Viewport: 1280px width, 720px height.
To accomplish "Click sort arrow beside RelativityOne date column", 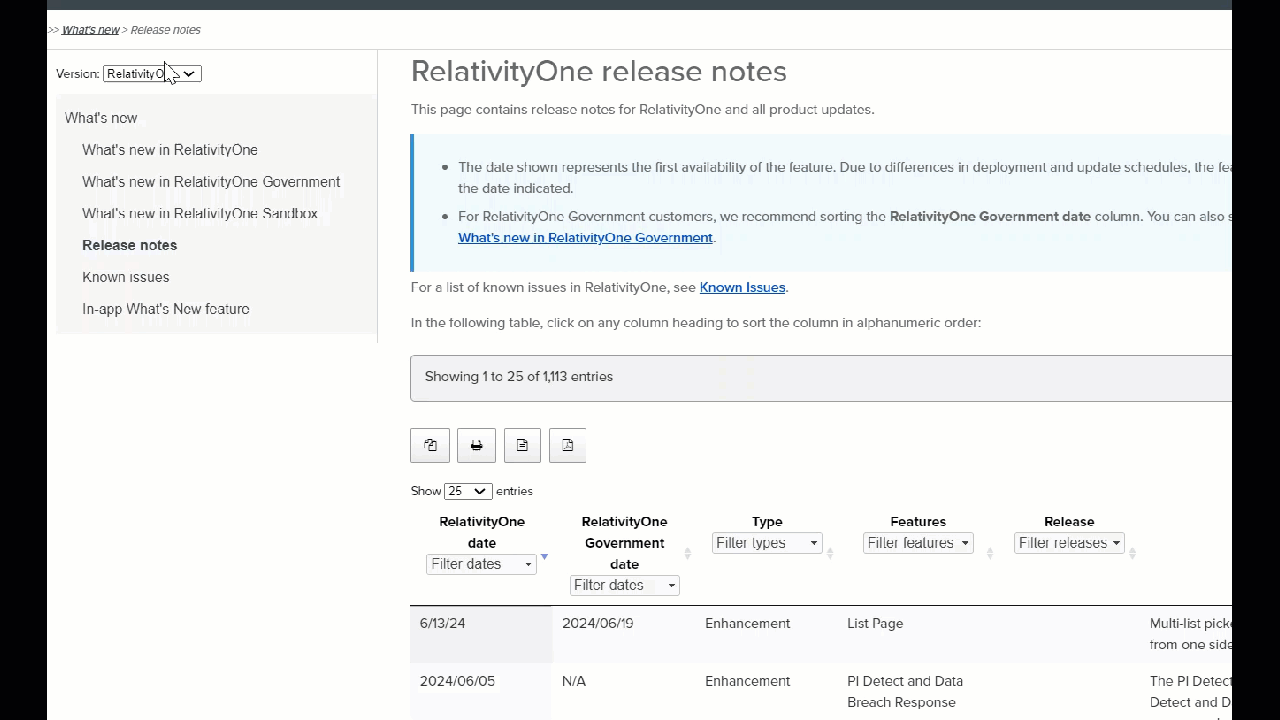I will click(x=544, y=557).
